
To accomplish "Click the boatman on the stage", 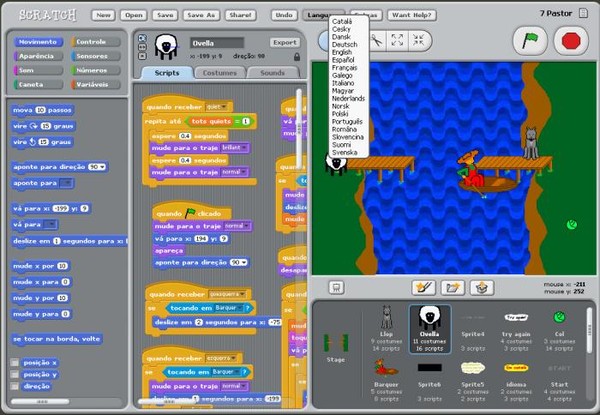I will coord(470,168).
